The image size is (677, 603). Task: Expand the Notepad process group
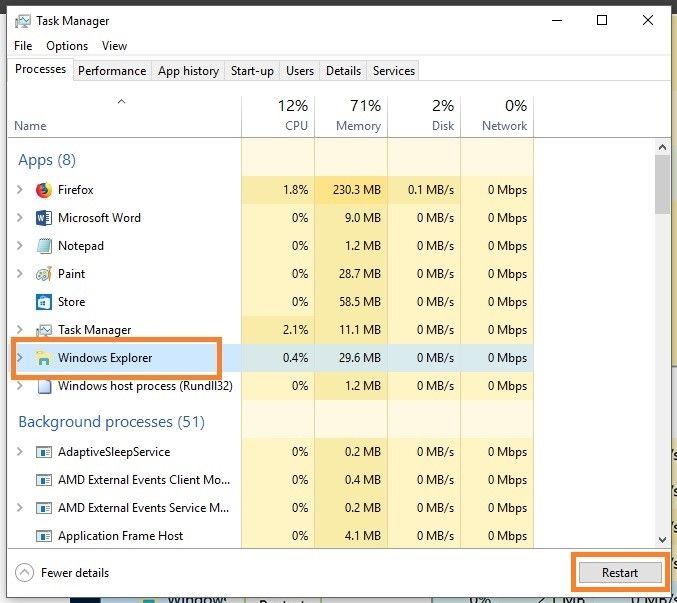(x=19, y=246)
